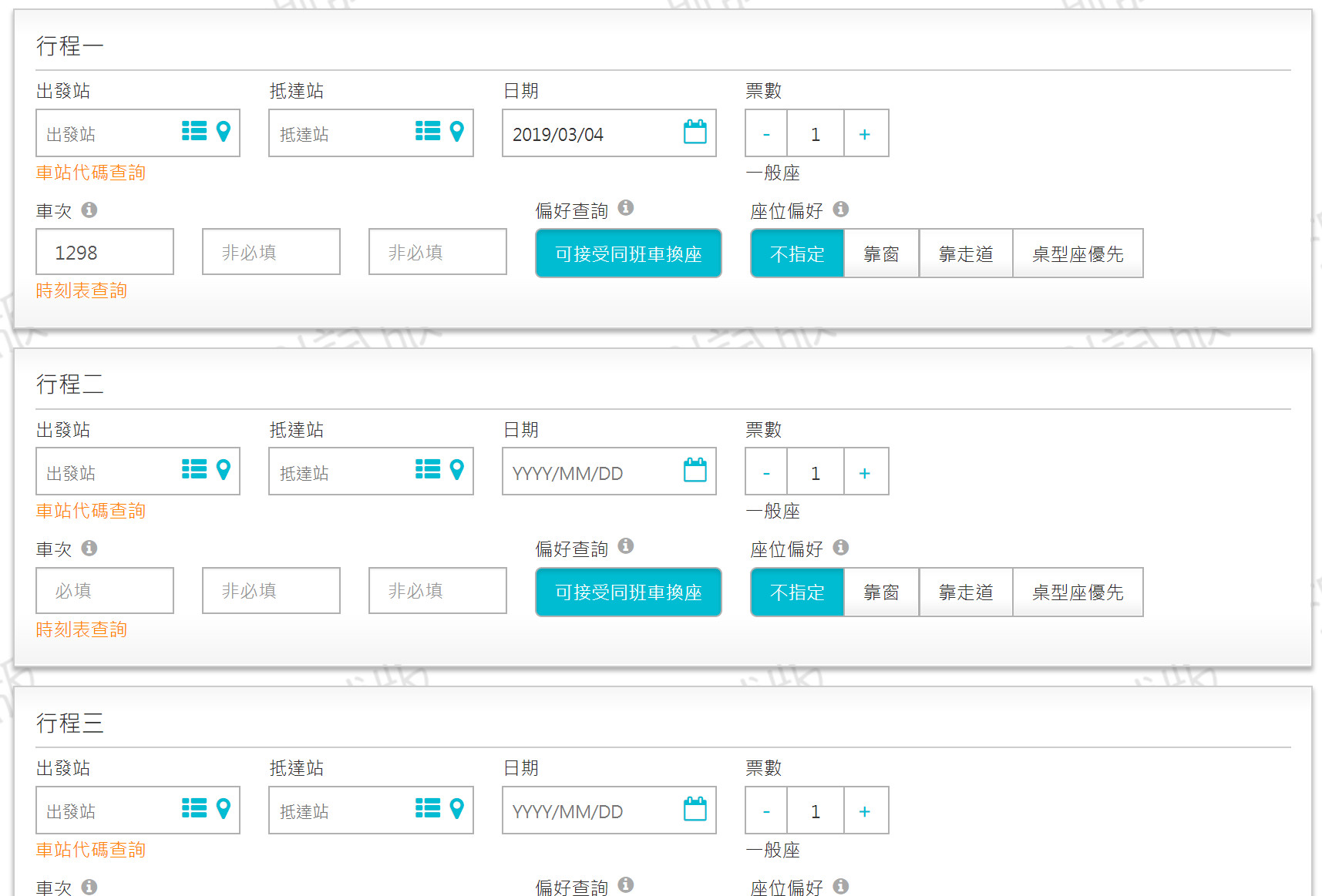Select 桌型座優先 in 行程二
The image size is (1322, 896).
[1078, 592]
